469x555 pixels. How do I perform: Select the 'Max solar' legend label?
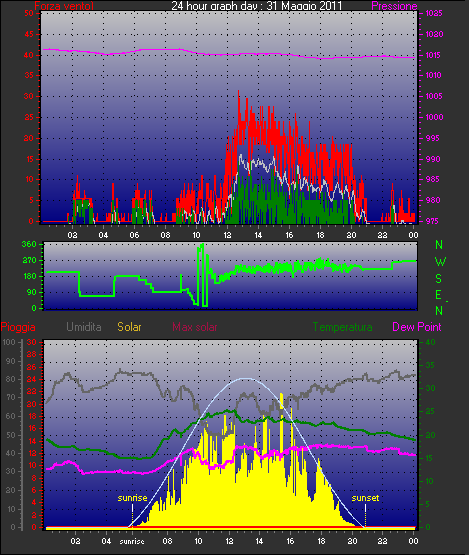(195, 327)
